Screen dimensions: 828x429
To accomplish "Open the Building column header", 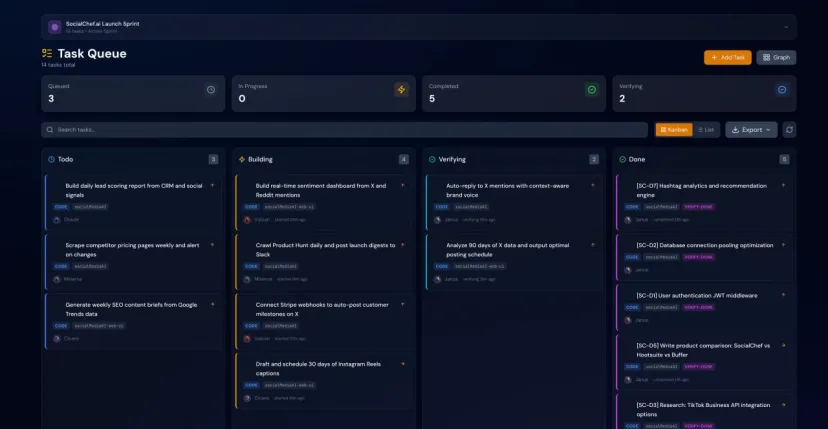I will tap(323, 159).
